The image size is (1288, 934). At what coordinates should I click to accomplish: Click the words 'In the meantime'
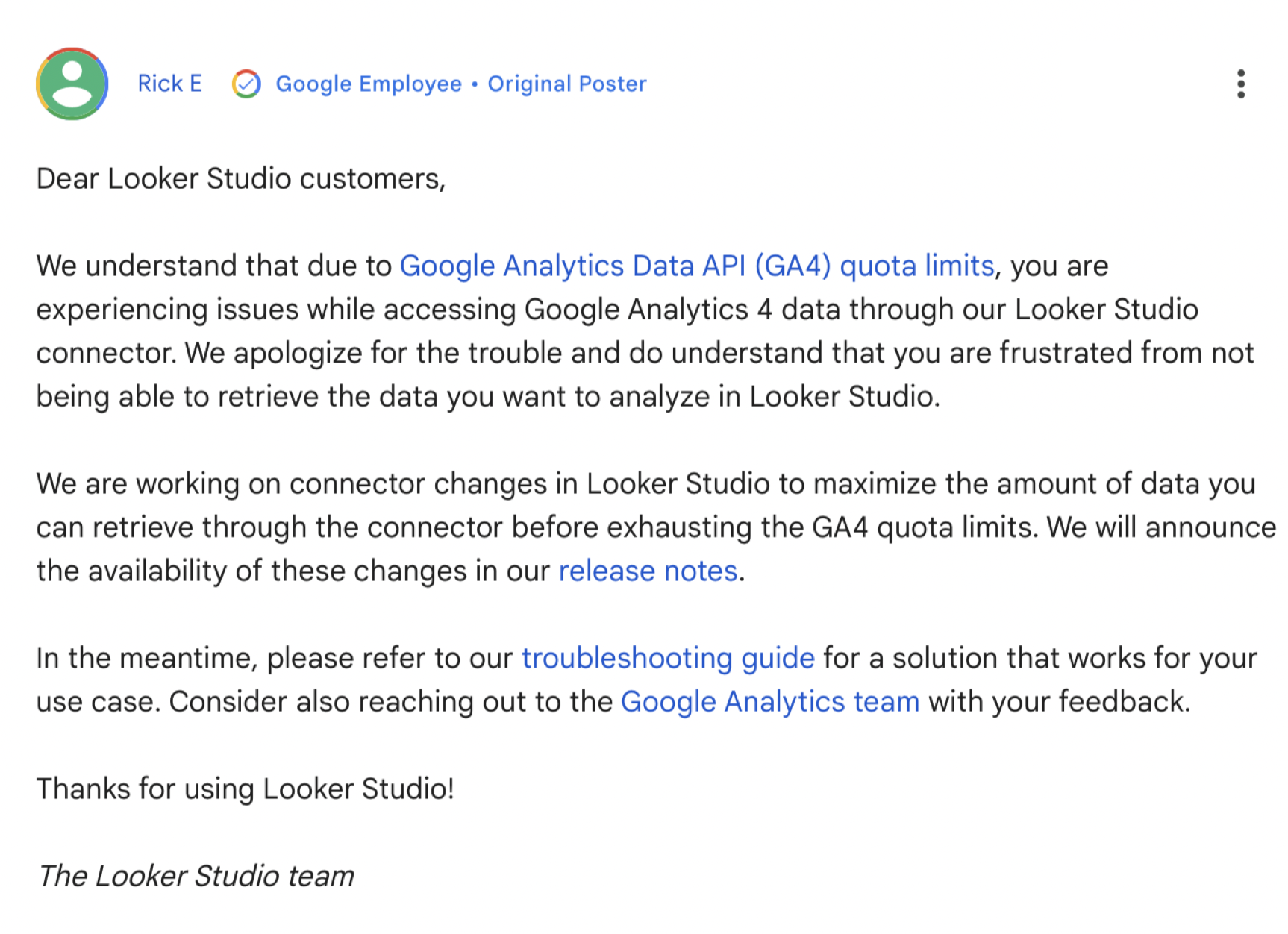146,658
